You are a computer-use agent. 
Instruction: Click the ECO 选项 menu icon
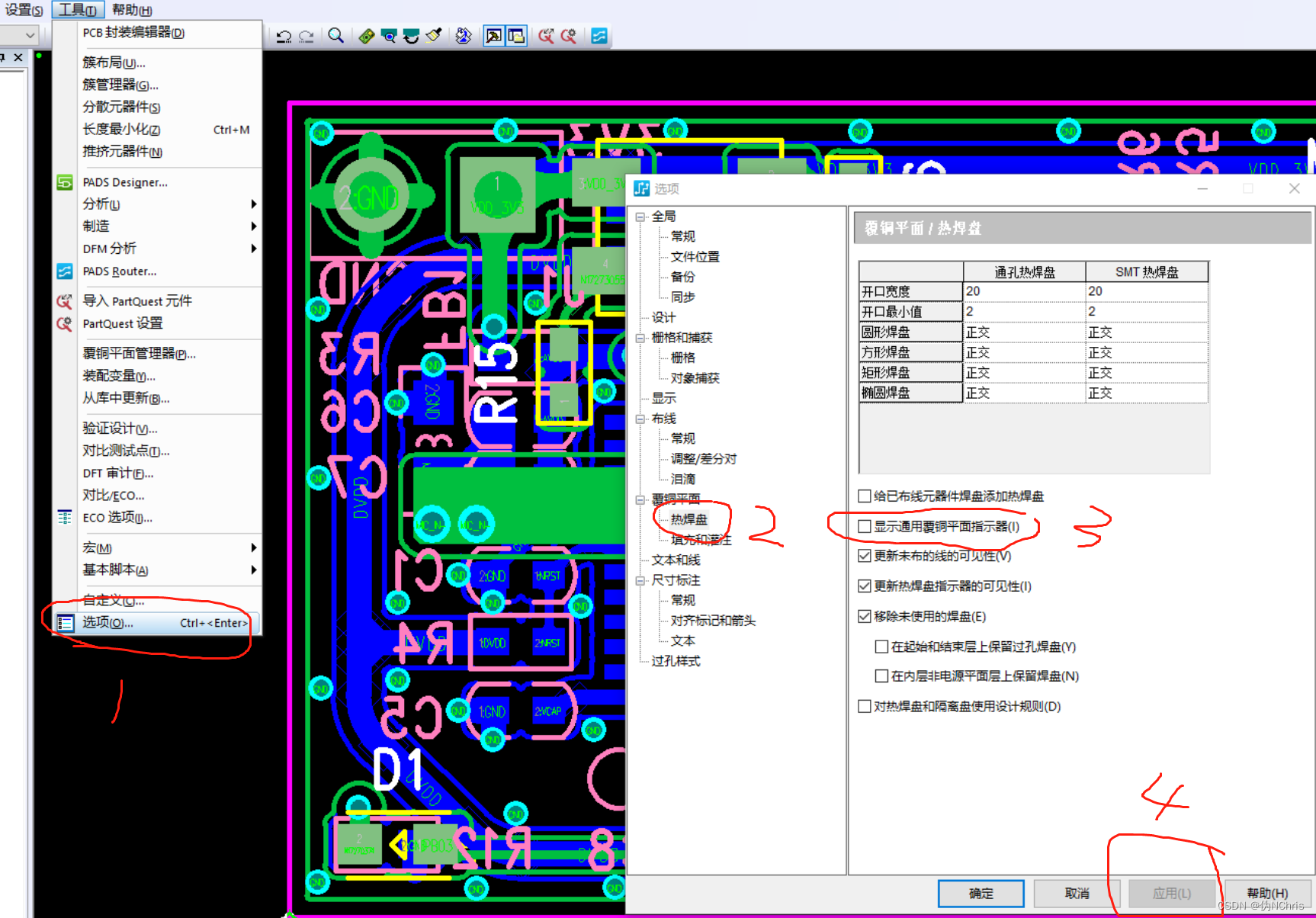tap(65, 517)
